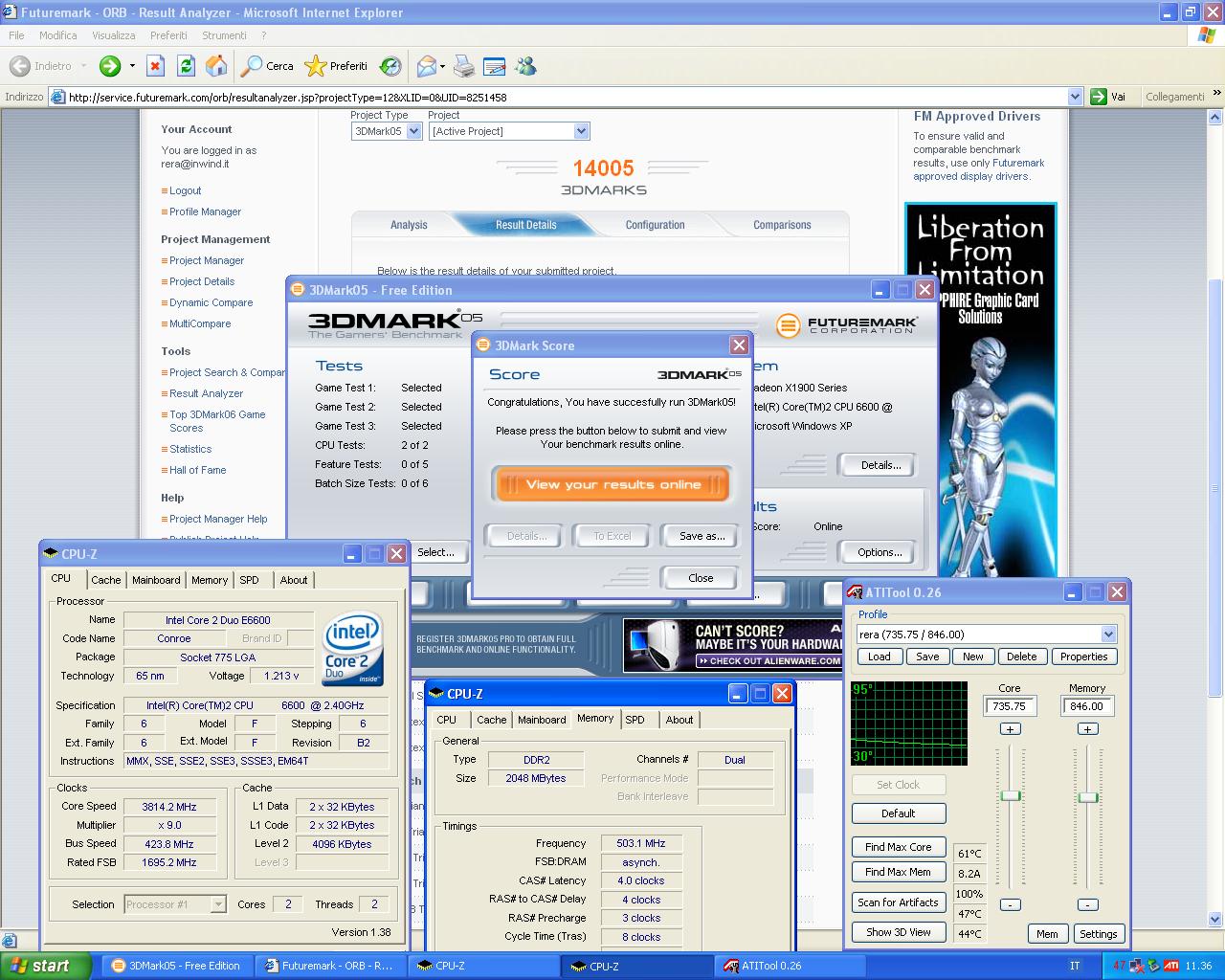Click Show 3D View button
1225x980 pixels.
[x=898, y=932]
